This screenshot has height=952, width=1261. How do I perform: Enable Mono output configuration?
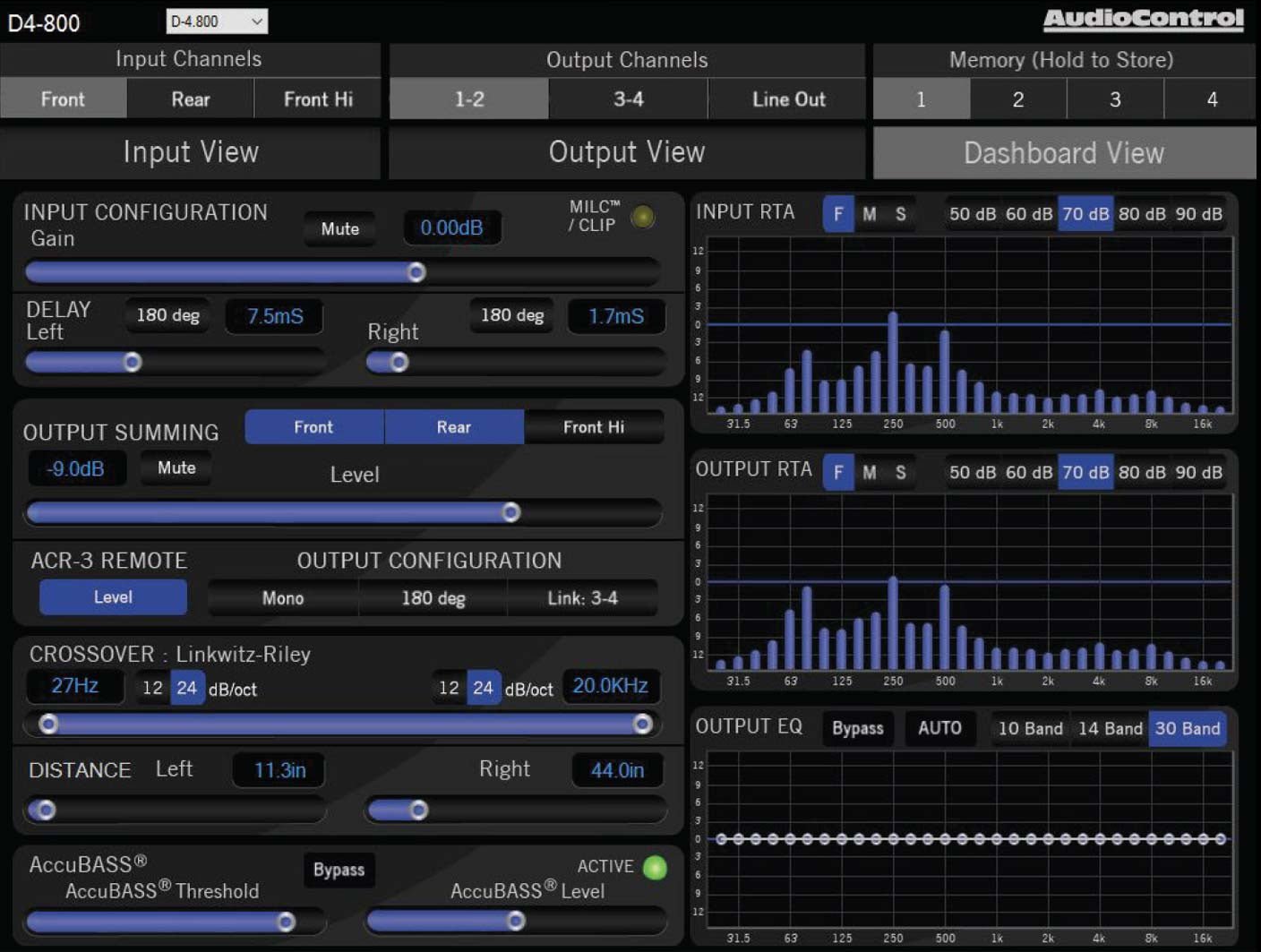(281, 597)
